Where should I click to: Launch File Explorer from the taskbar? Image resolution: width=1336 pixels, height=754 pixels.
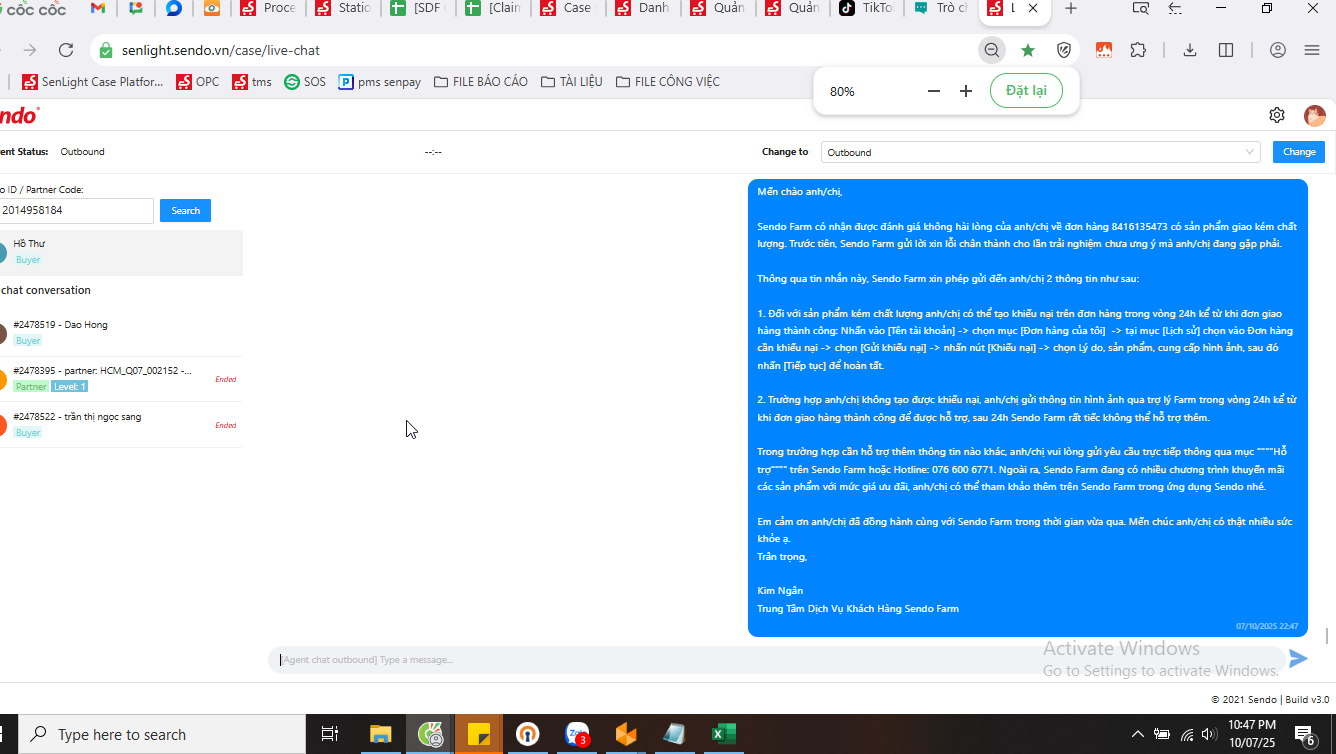pos(381,735)
